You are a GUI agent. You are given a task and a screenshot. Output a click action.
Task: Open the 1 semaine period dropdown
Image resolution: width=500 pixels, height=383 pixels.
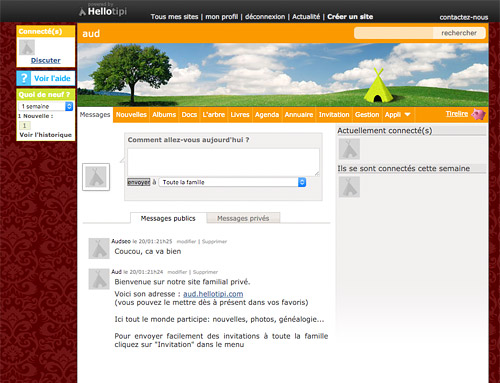pyautogui.click(x=46, y=106)
